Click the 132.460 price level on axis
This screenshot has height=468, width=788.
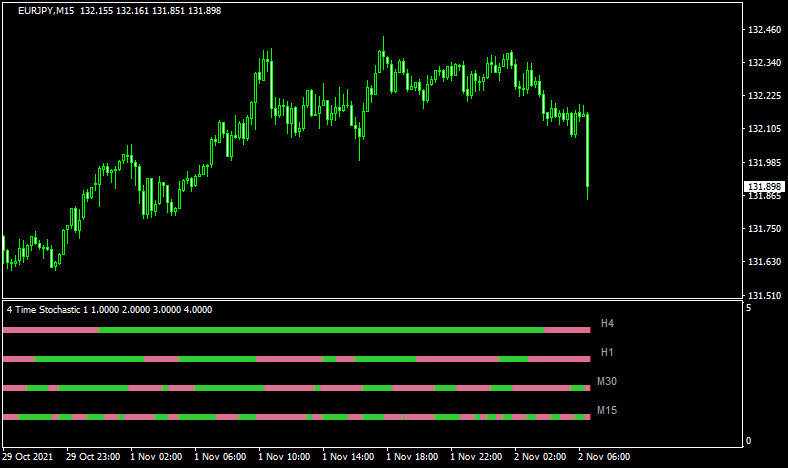764,30
